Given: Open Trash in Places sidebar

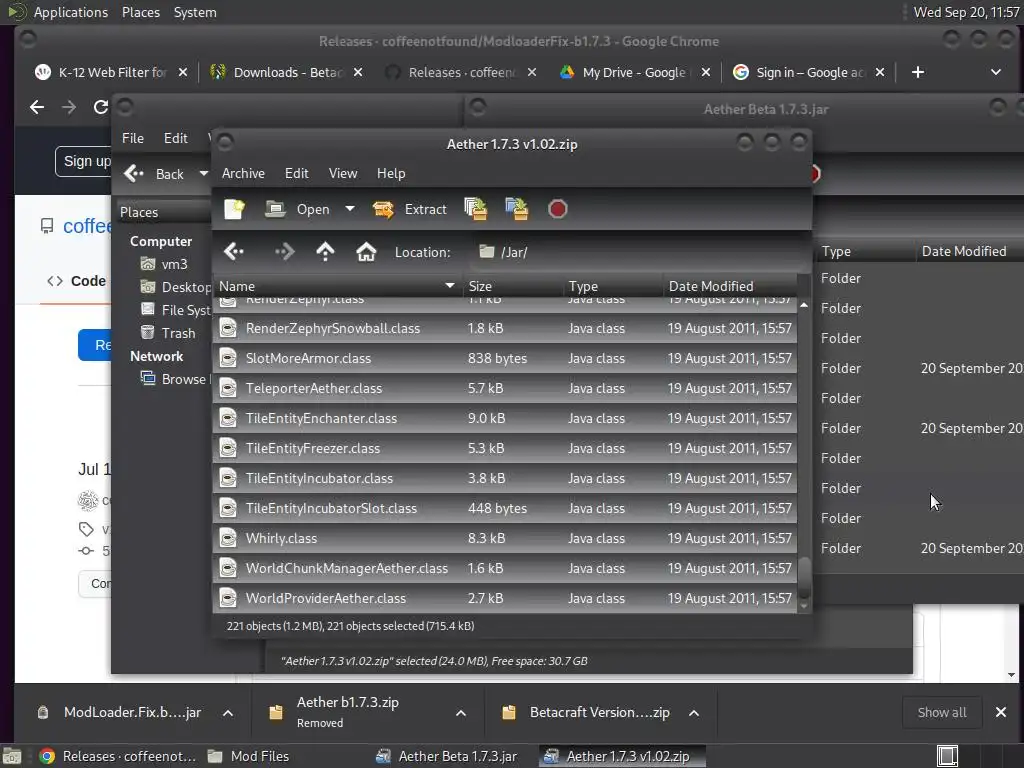Looking at the screenshot, I should (x=168, y=333).
